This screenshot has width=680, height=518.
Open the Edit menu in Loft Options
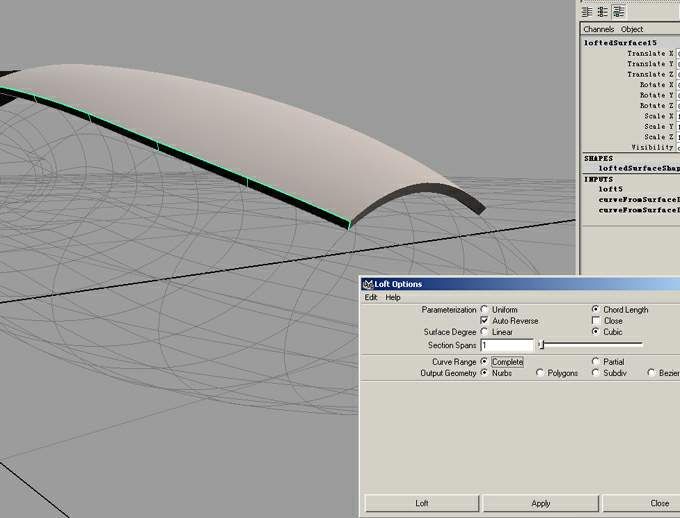pos(371,297)
